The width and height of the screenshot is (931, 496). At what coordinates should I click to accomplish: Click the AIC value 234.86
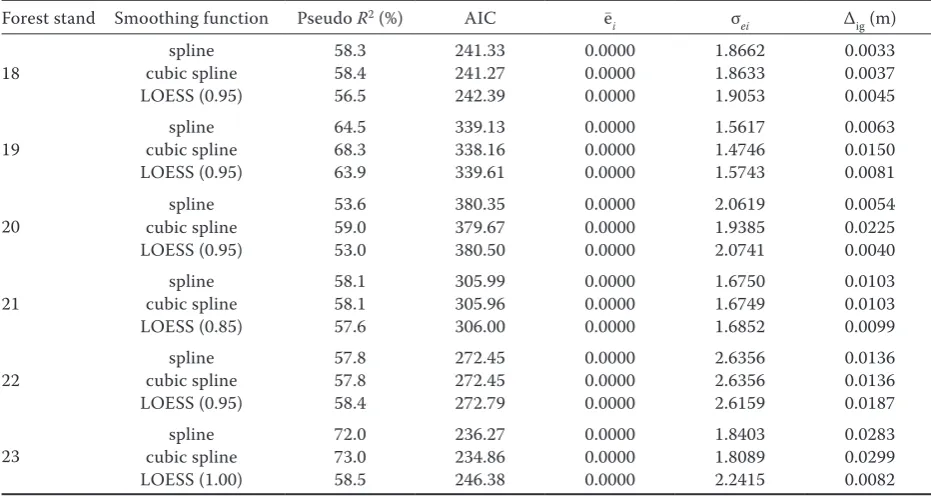pos(480,457)
